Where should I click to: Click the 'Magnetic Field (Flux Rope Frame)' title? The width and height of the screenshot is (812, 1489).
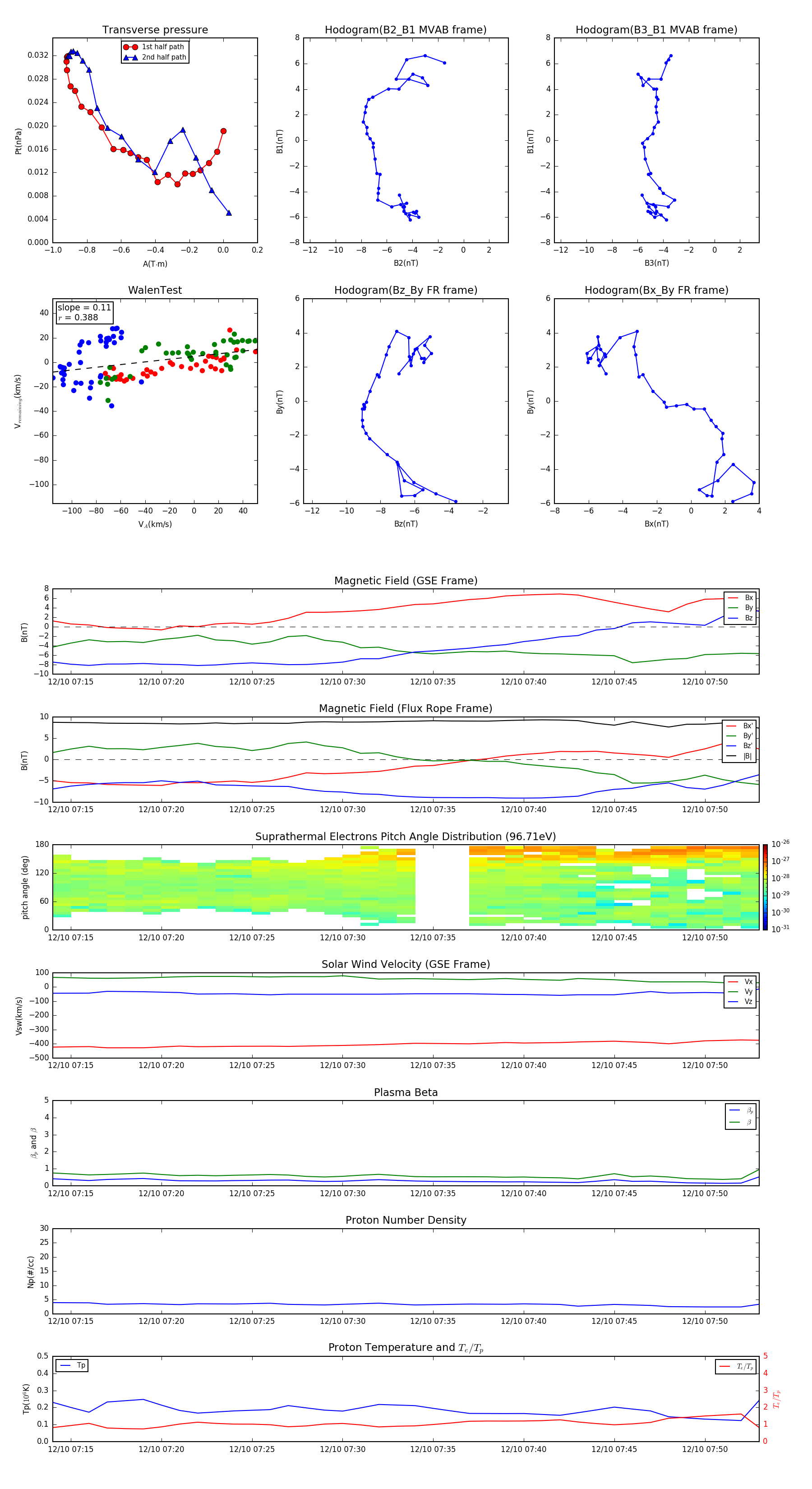[x=406, y=709]
